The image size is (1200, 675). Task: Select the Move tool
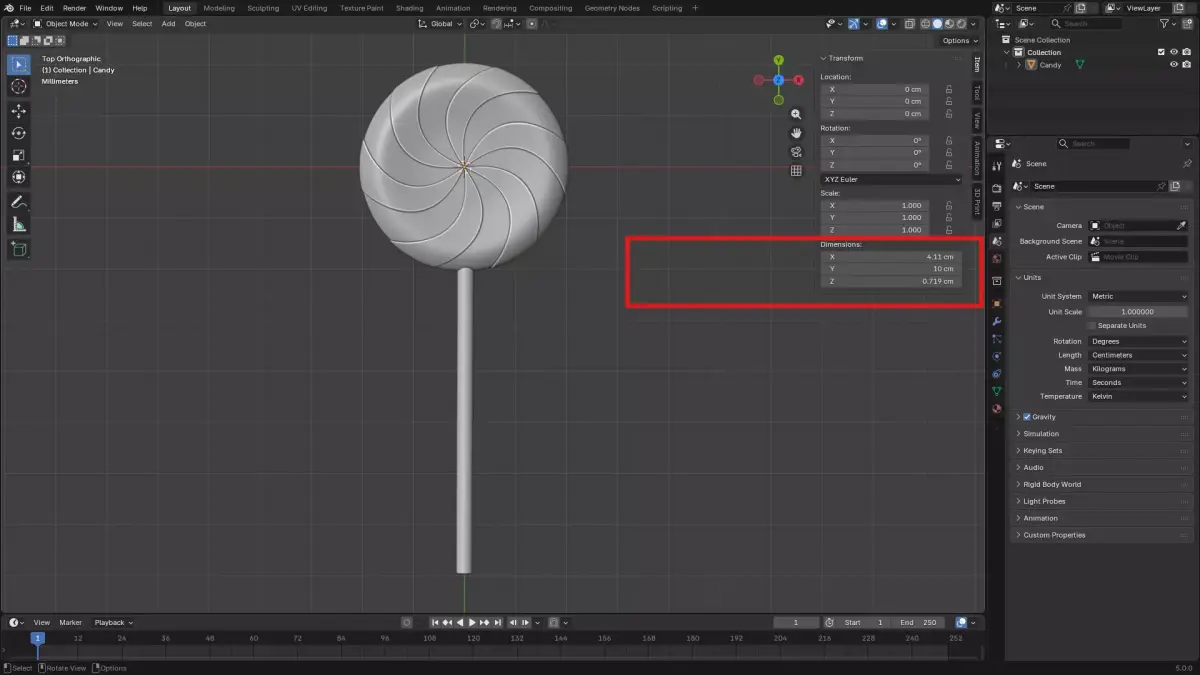[x=19, y=111]
